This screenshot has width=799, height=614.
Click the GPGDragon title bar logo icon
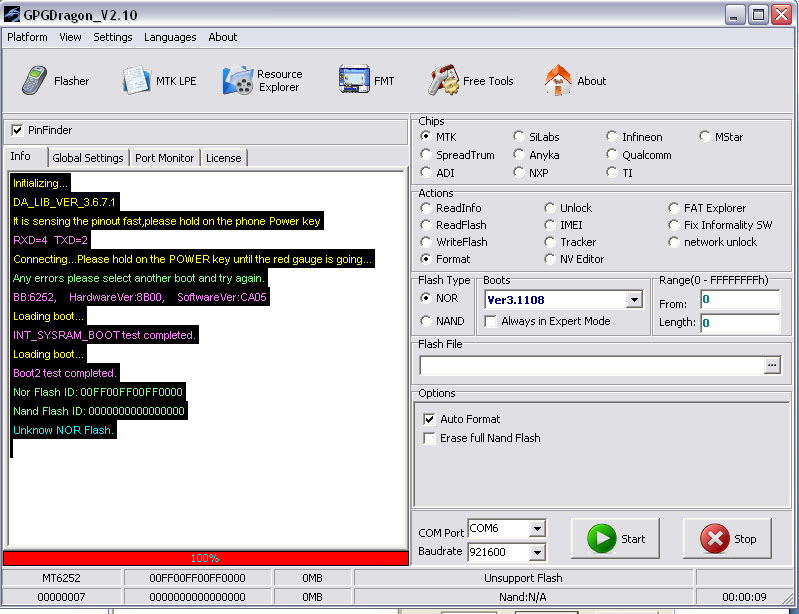12,14
